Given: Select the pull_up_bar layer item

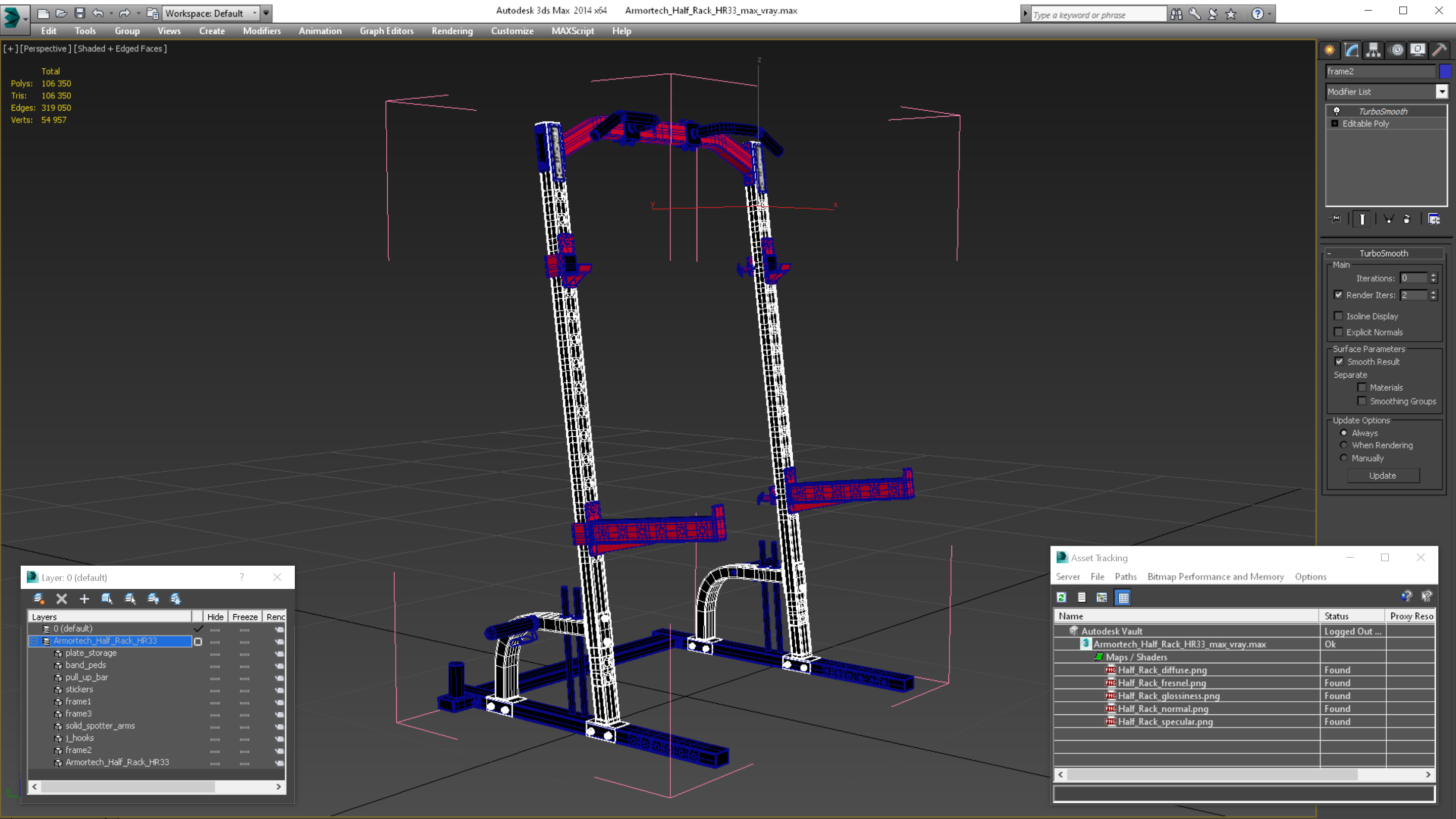Looking at the screenshot, I should (86, 677).
